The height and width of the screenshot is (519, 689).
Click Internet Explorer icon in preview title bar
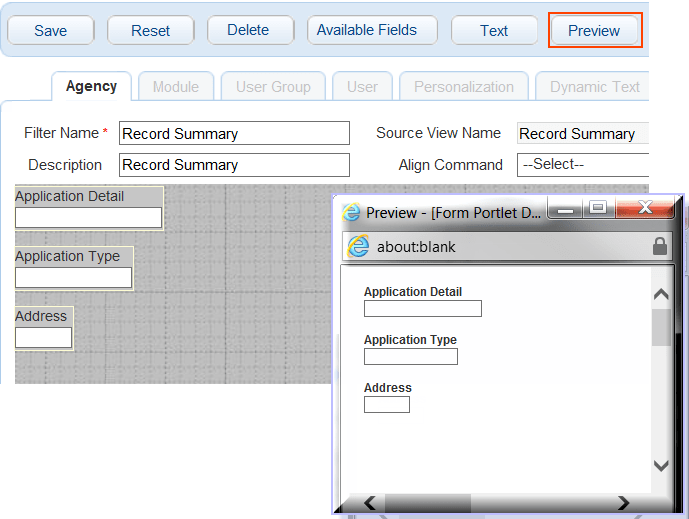pyautogui.click(x=351, y=213)
